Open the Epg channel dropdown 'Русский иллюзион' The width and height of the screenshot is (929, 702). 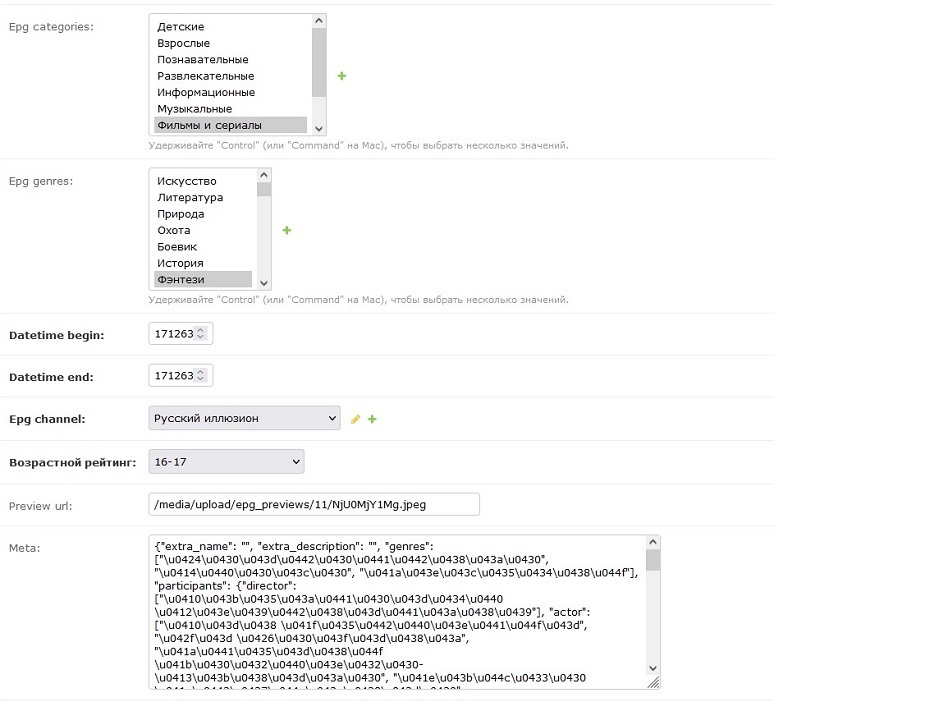click(244, 418)
